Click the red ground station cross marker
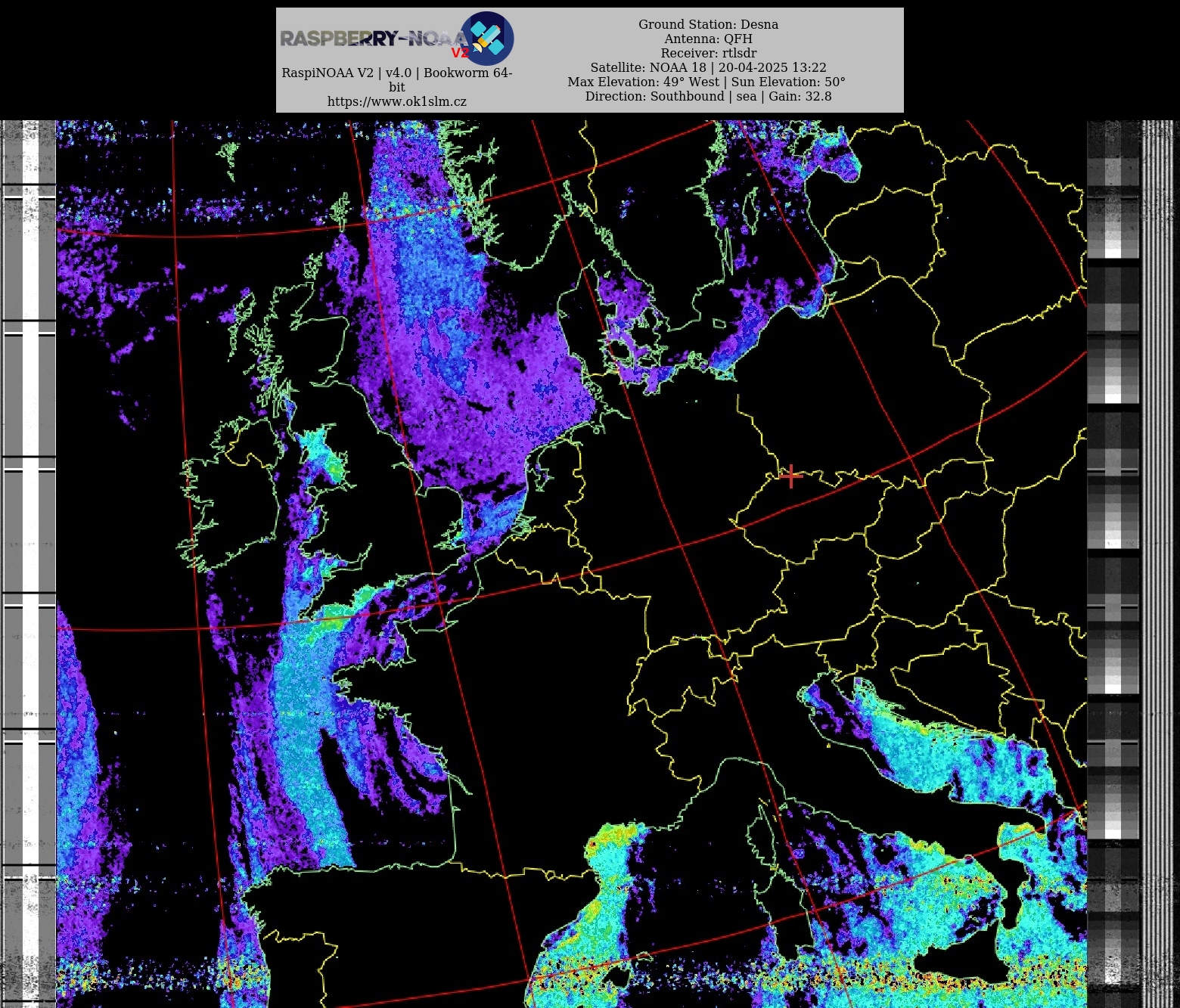 (790, 476)
